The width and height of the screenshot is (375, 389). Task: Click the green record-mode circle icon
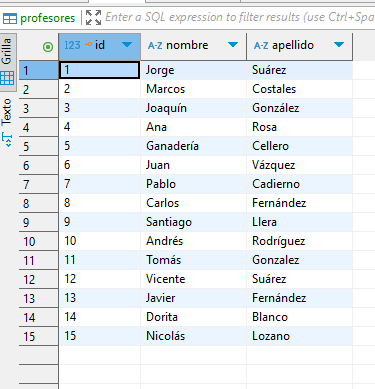[x=48, y=47]
